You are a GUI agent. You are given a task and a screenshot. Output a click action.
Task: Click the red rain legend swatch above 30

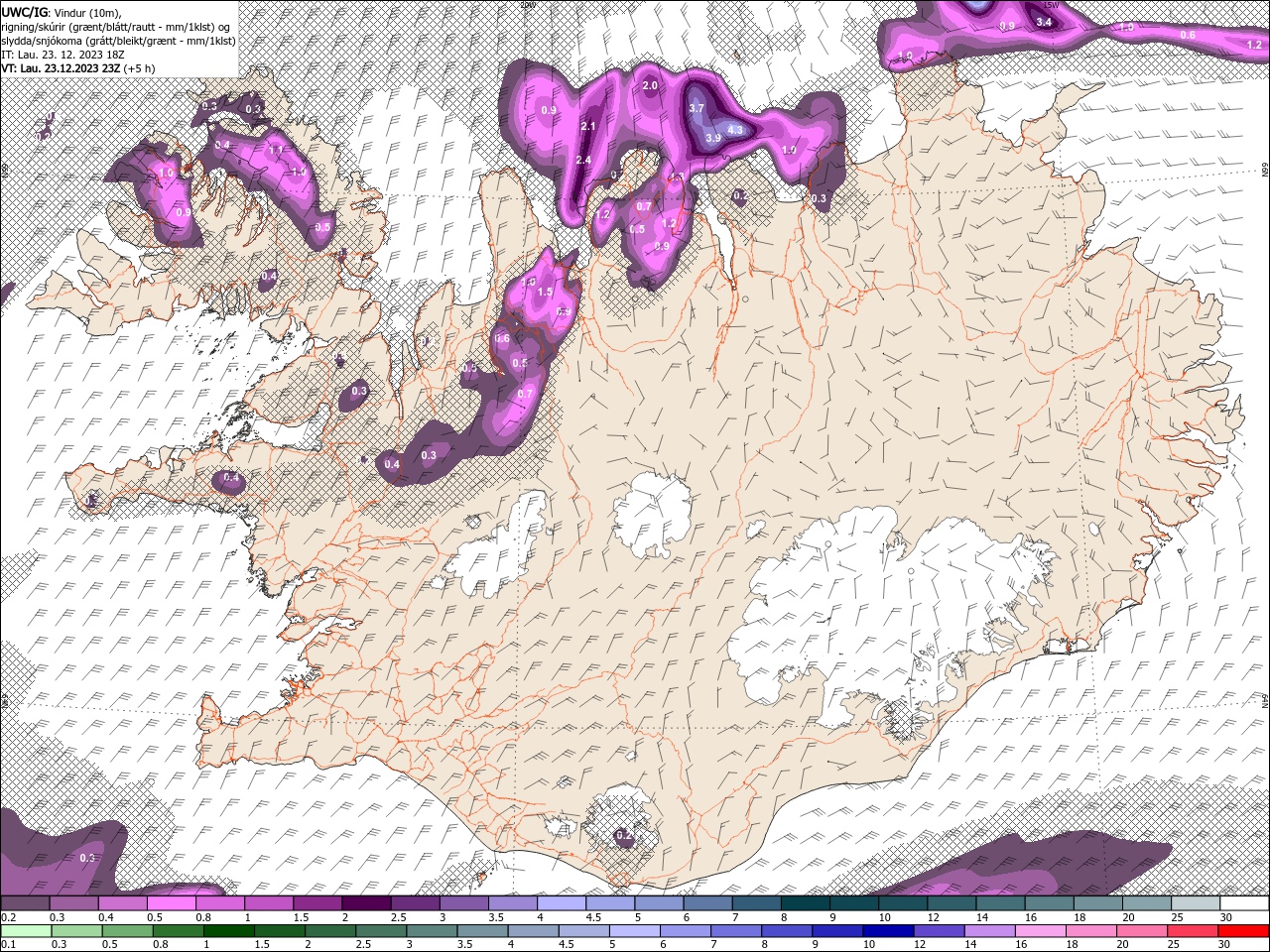[x=1244, y=930]
